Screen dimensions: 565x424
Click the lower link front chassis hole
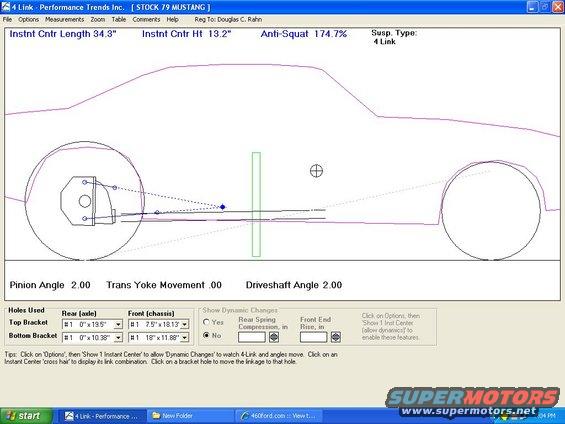click(157, 213)
